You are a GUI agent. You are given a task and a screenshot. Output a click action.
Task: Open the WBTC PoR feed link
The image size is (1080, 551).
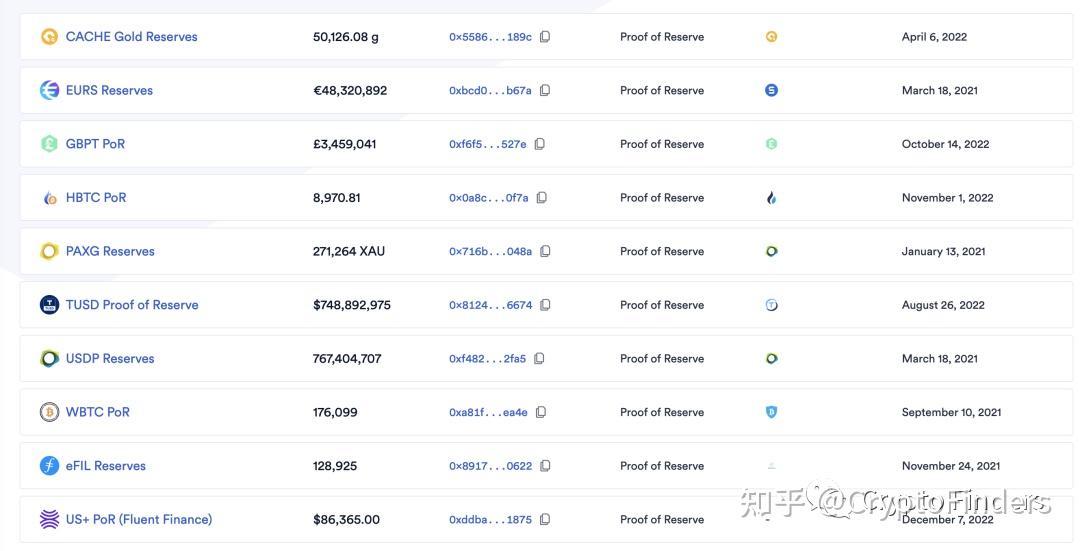[98, 412]
